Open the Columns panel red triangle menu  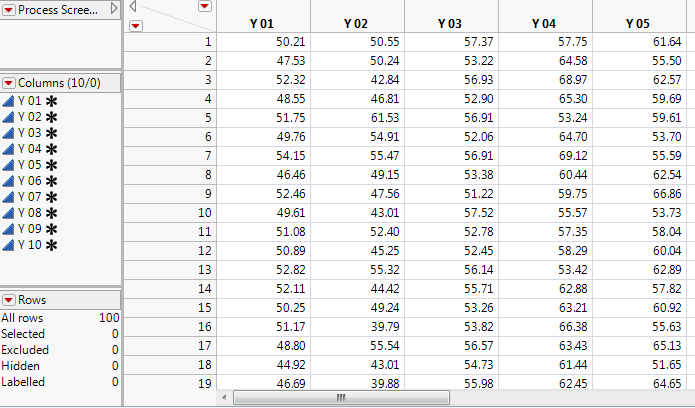pos(9,83)
